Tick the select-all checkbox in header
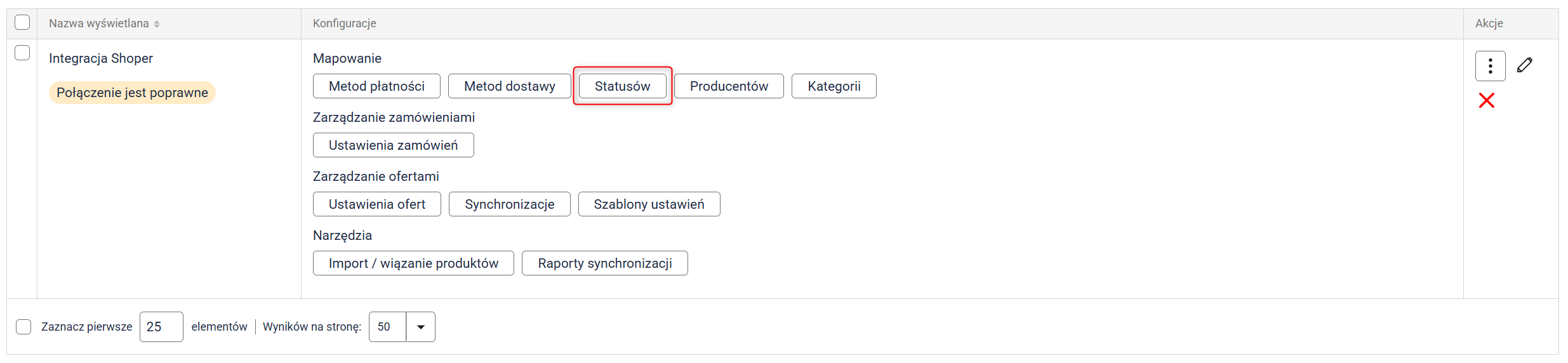 tap(22, 22)
